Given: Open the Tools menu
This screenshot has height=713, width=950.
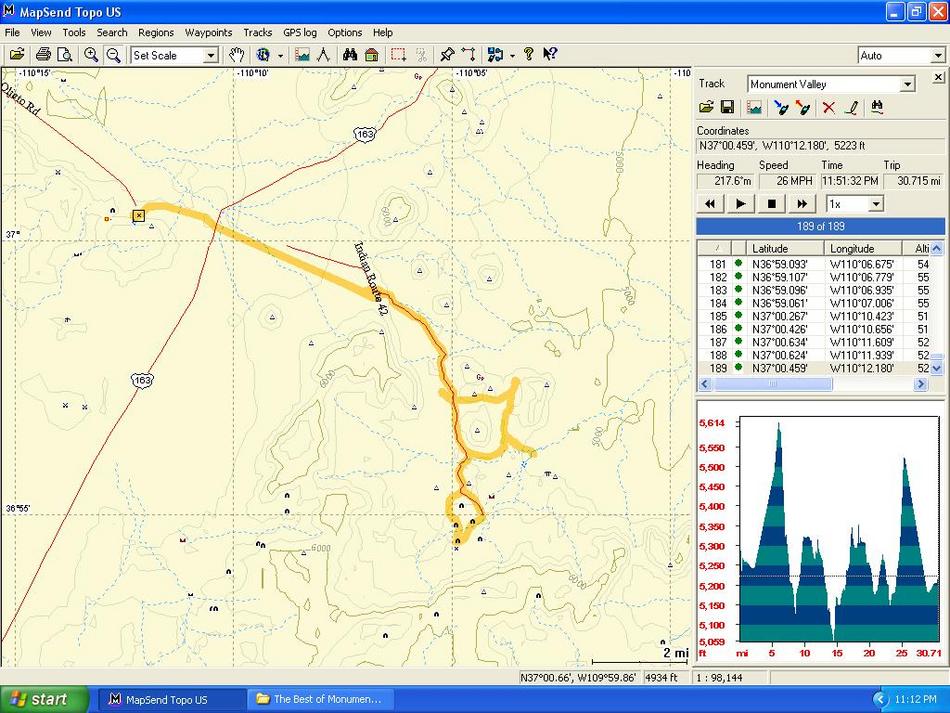Looking at the screenshot, I should [74, 33].
